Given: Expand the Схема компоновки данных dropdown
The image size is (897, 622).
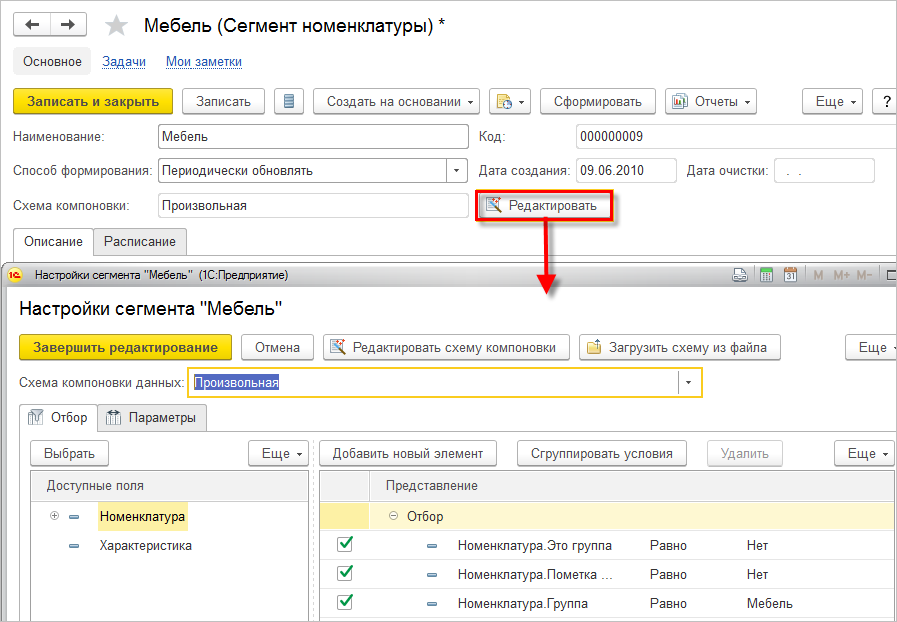Looking at the screenshot, I should click(x=689, y=383).
